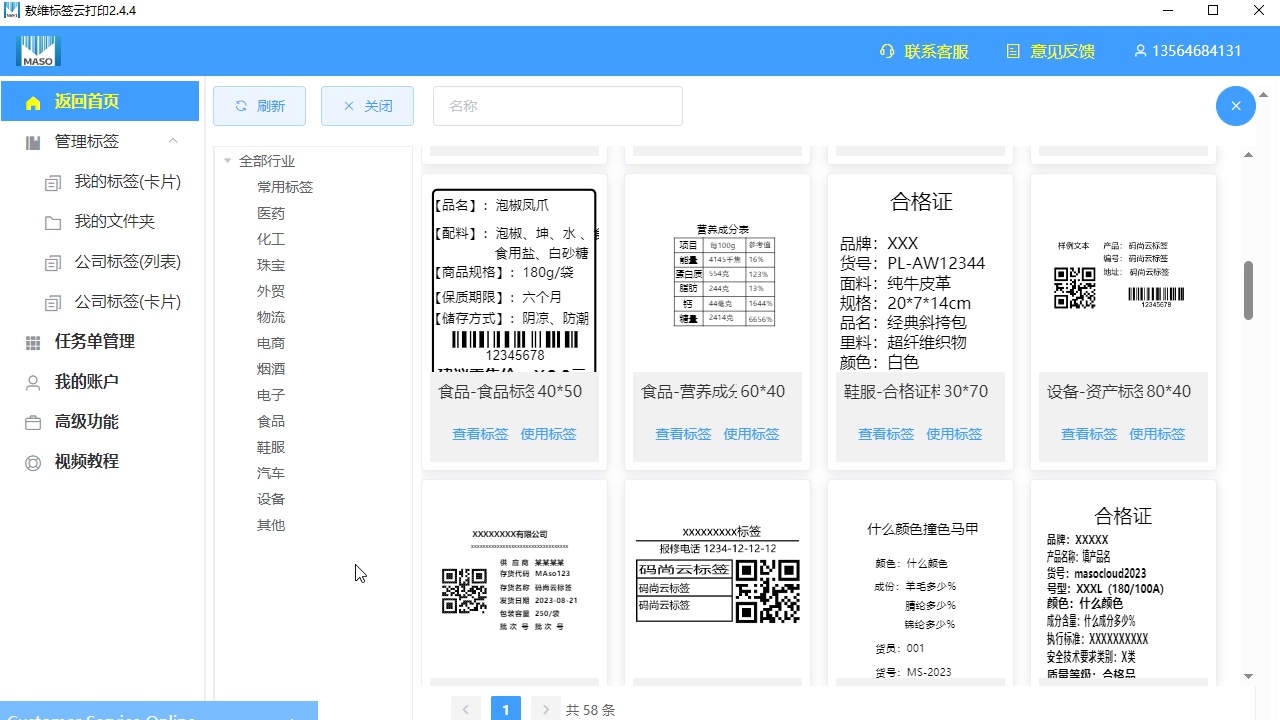Click 使用标签 on the 鞋服-合格证 card

click(x=954, y=433)
